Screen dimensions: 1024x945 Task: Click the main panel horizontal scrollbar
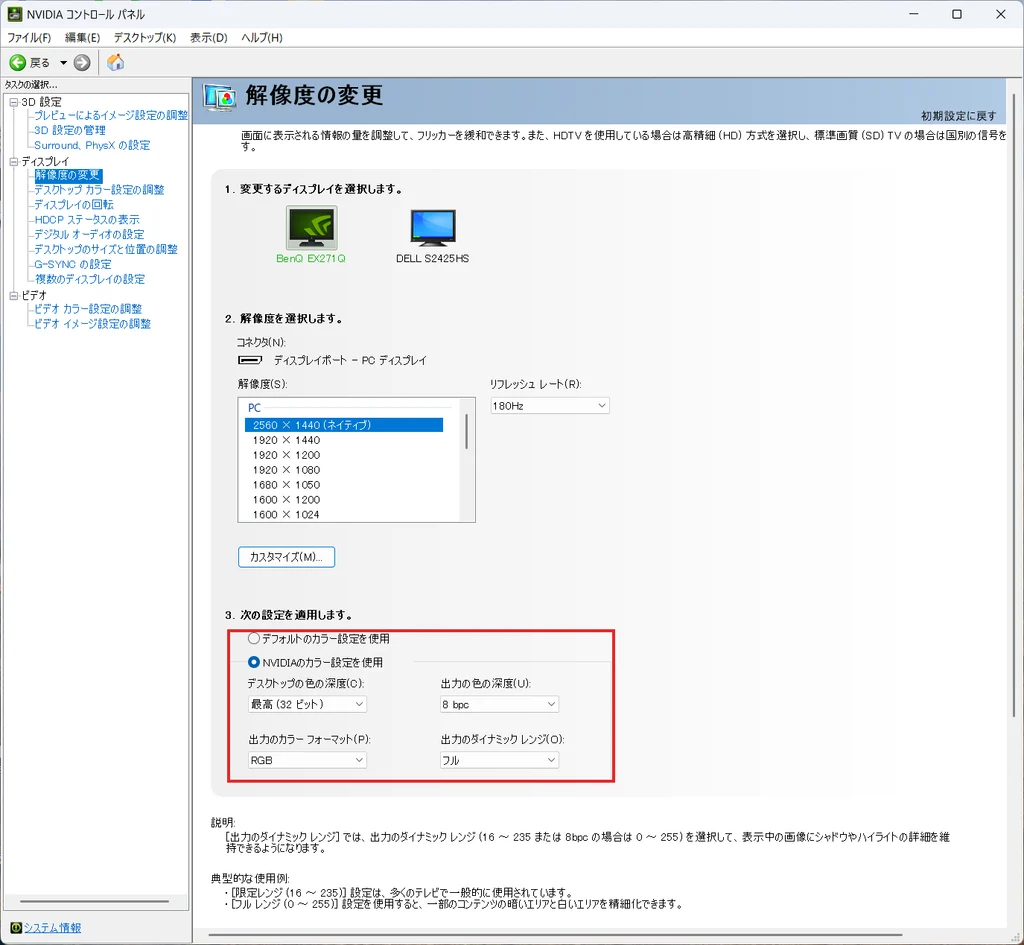pos(555,935)
